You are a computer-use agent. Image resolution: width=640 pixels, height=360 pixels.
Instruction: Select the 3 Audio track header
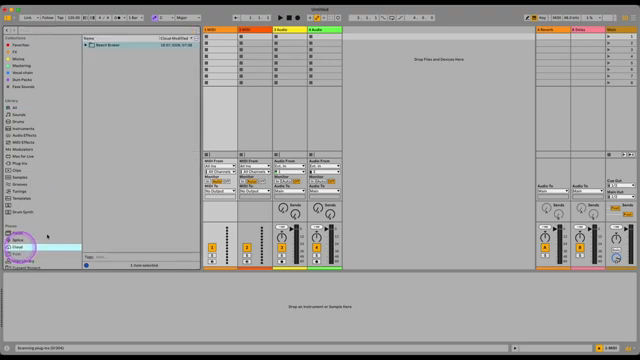(x=290, y=30)
